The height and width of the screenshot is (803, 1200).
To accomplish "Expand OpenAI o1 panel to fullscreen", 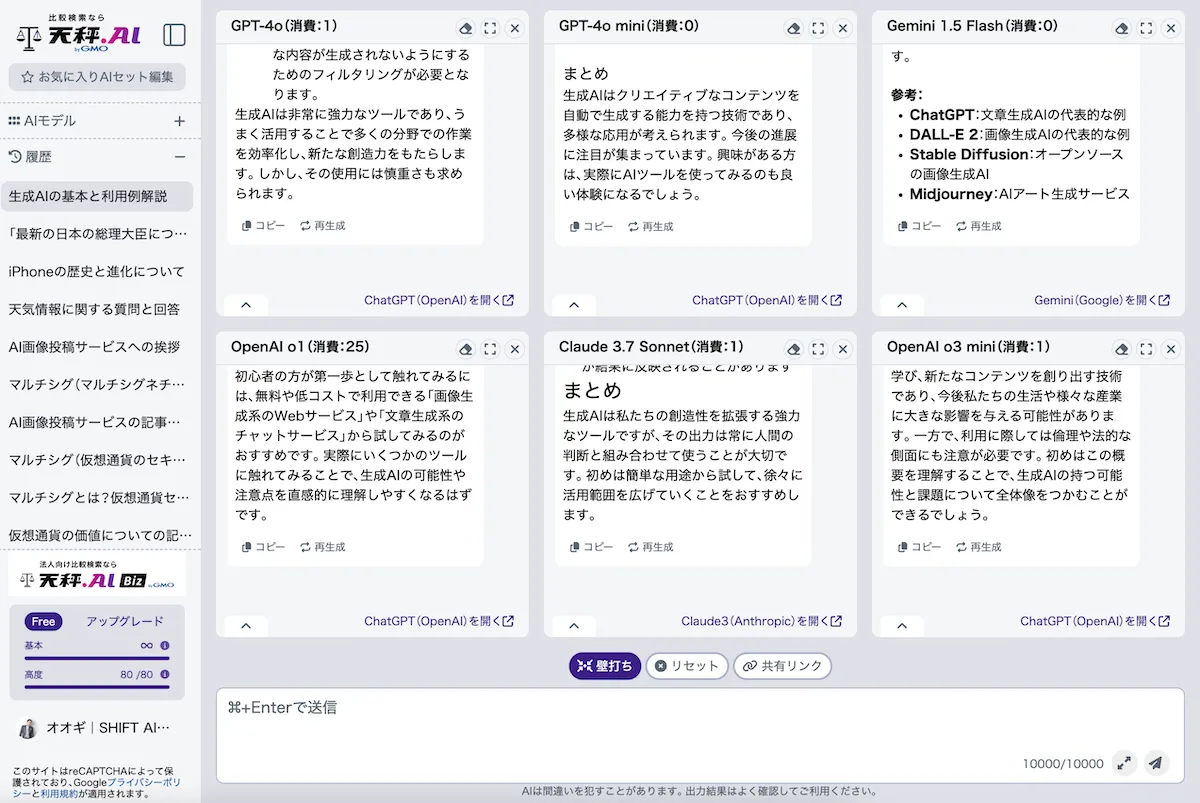I will (x=490, y=349).
